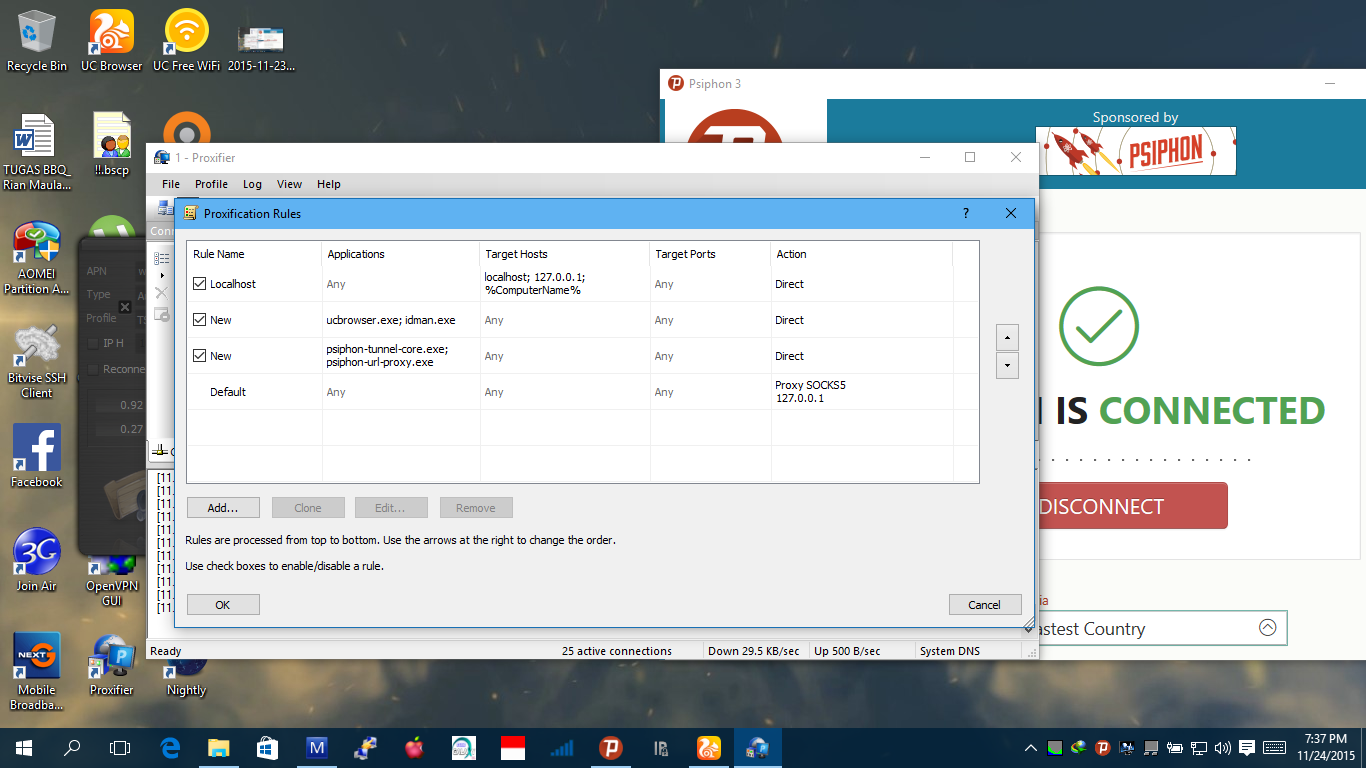Click the Windows Start button
1366x768 pixels.
tap(24, 747)
